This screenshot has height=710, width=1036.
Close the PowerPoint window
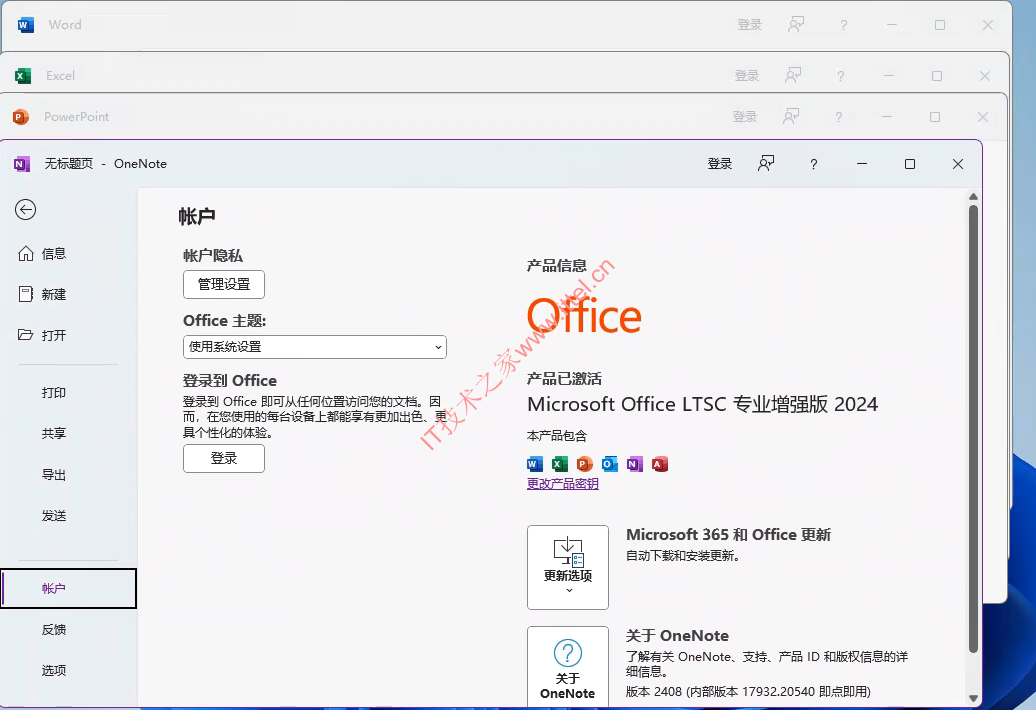(983, 117)
